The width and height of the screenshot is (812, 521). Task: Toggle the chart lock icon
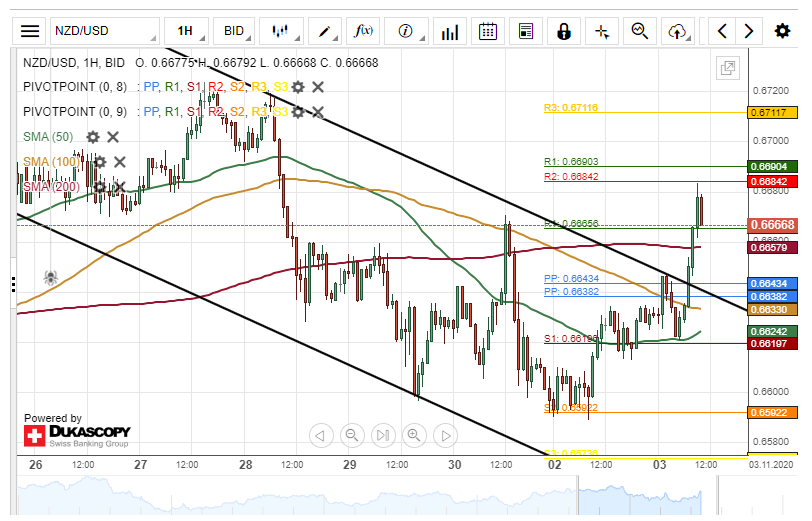click(564, 31)
